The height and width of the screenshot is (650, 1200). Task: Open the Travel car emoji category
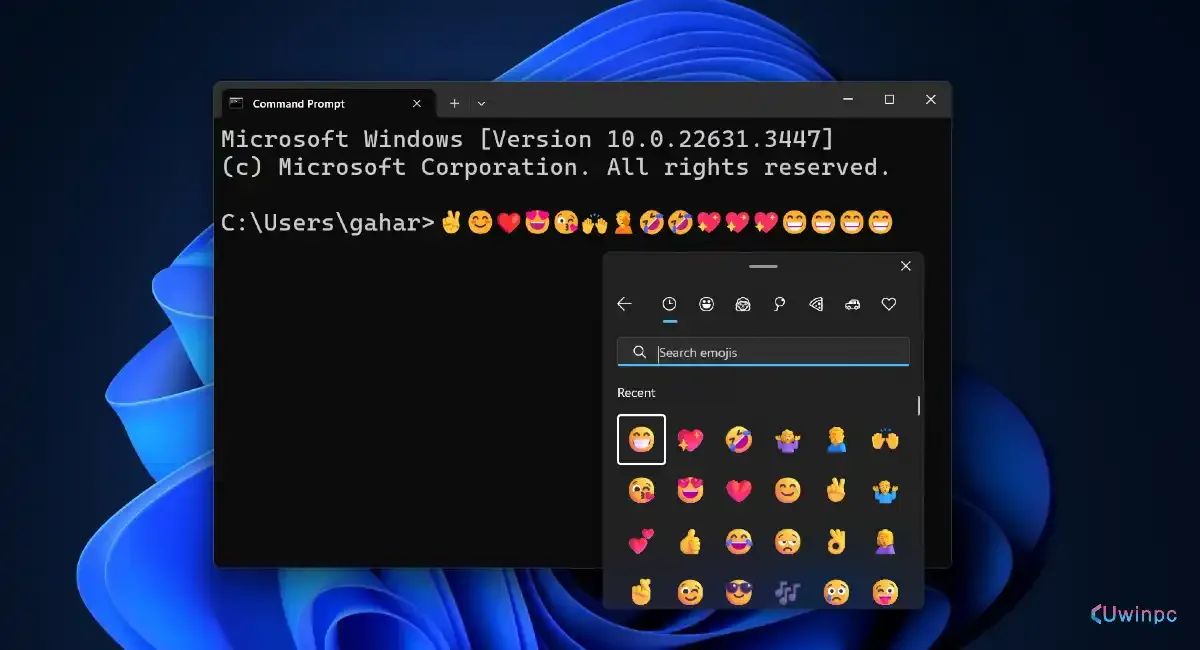pyautogui.click(x=851, y=304)
